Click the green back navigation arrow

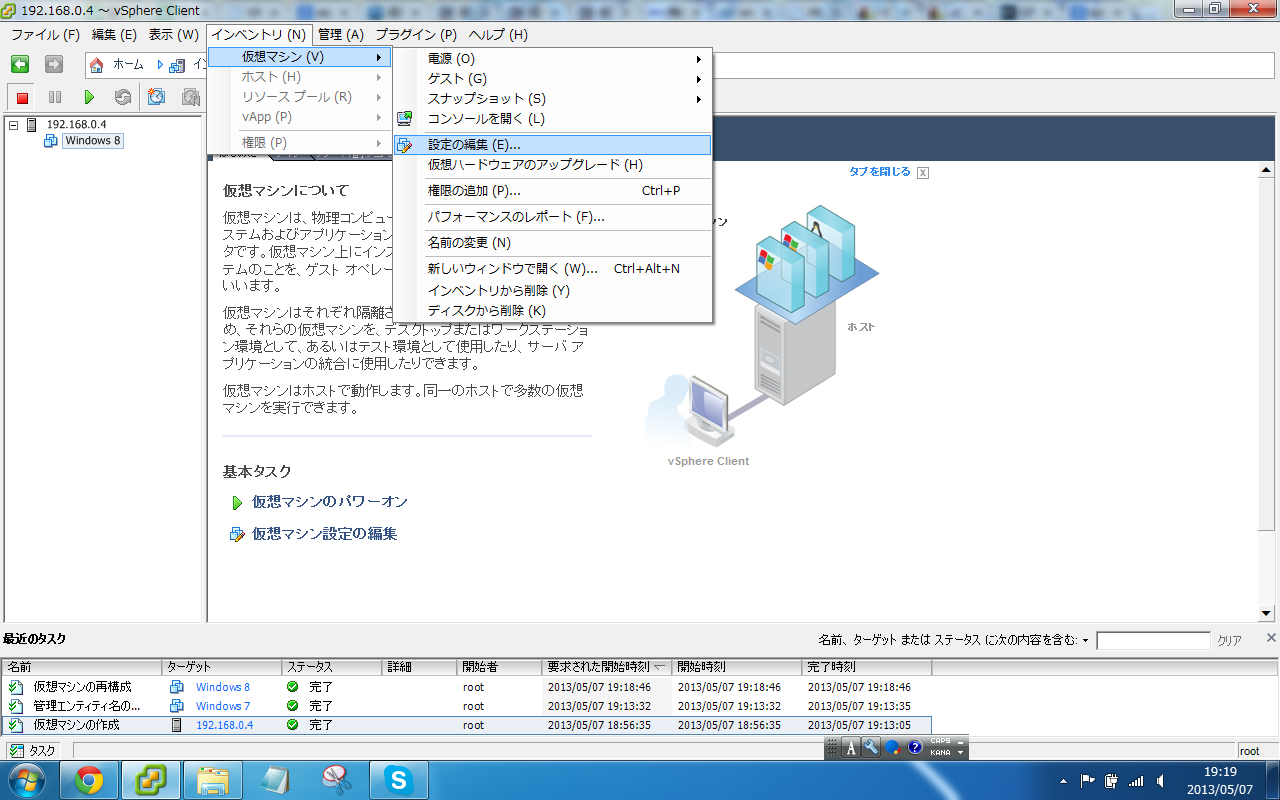tap(20, 65)
